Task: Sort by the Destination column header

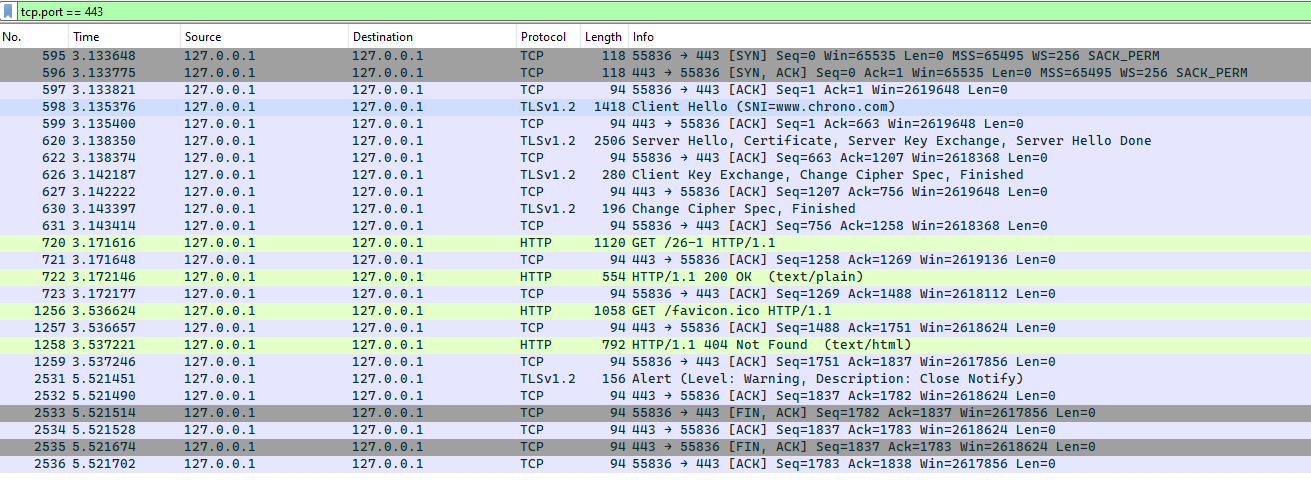Action: point(432,37)
